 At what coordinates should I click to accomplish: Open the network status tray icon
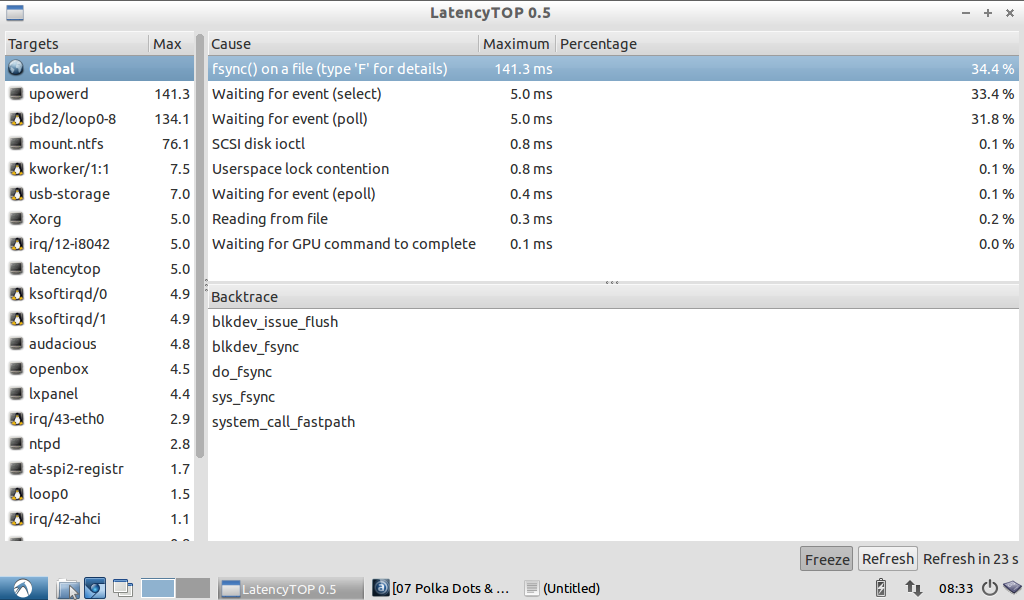[913, 588]
